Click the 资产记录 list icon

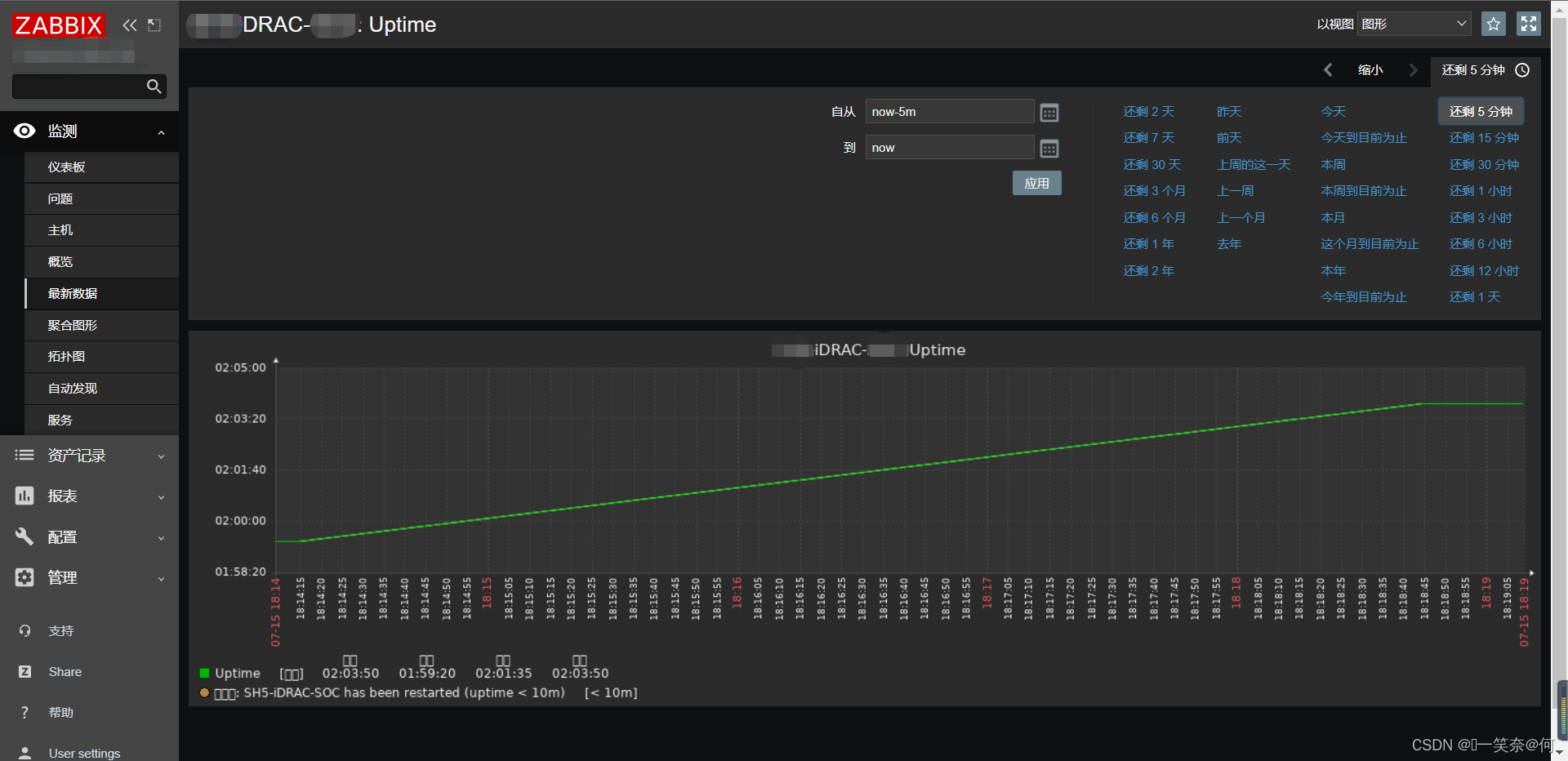point(24,455)
